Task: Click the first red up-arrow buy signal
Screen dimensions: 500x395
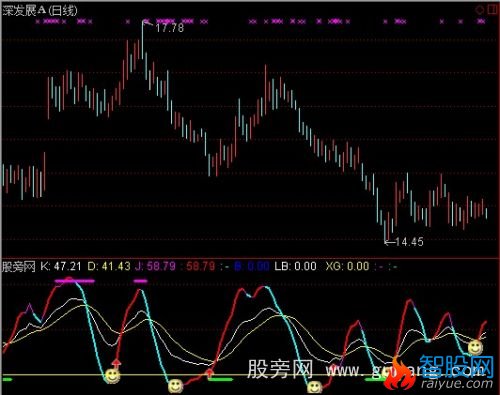Action: coord(116,363)
